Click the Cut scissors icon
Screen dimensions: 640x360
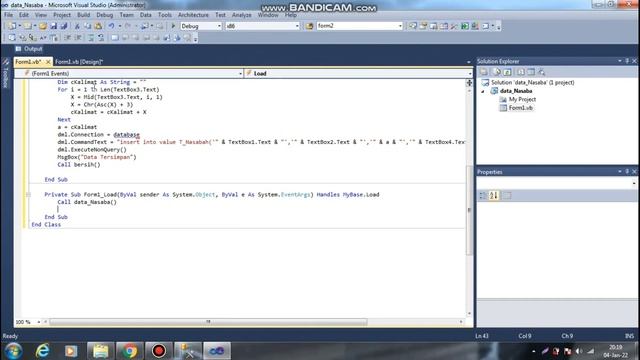click(x=77, y=26)
